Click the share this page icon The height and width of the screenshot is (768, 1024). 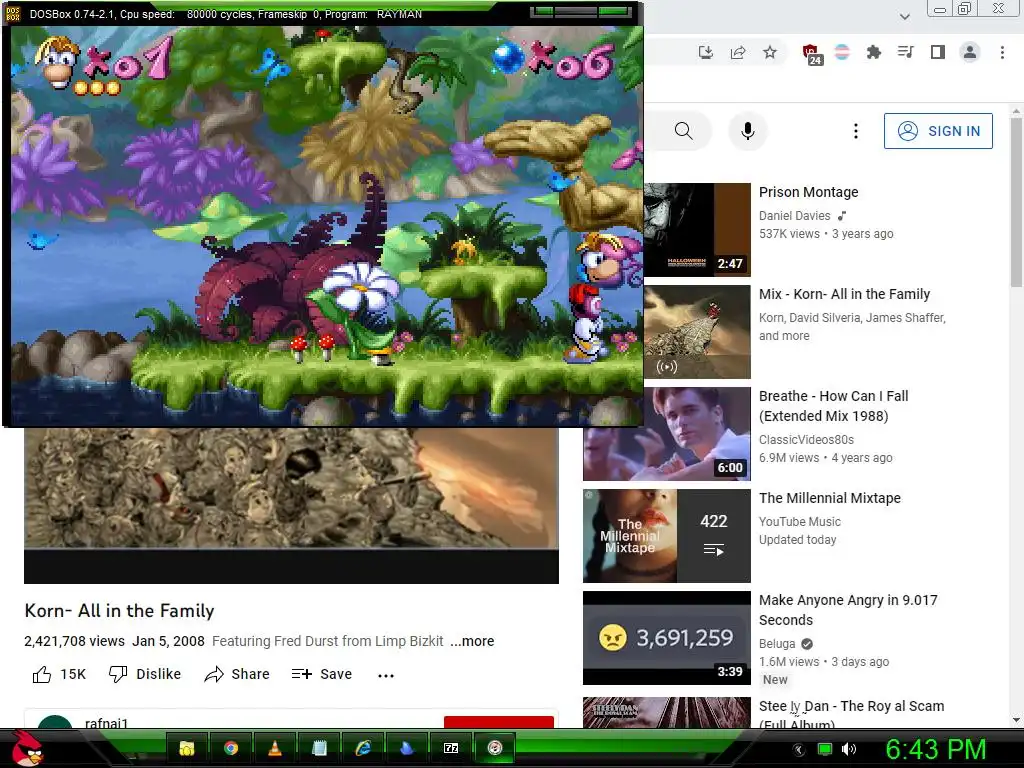tap(738, 52)
